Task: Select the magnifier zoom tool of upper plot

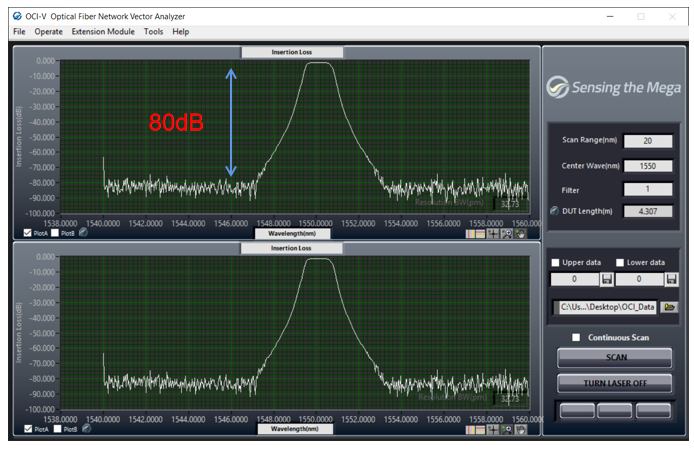Action: click(507, 234)
